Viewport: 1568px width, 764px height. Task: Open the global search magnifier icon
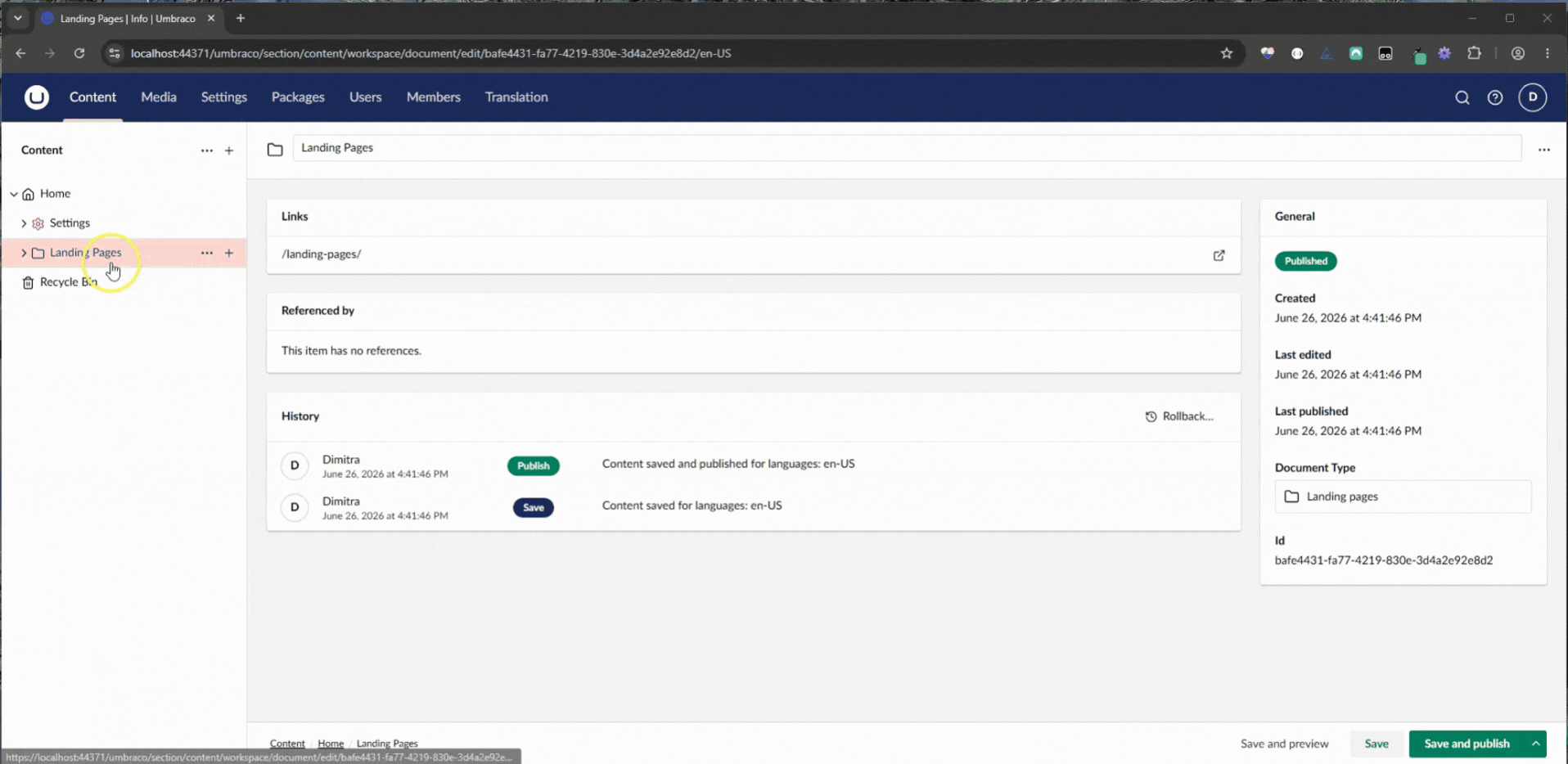(1462, 97)
